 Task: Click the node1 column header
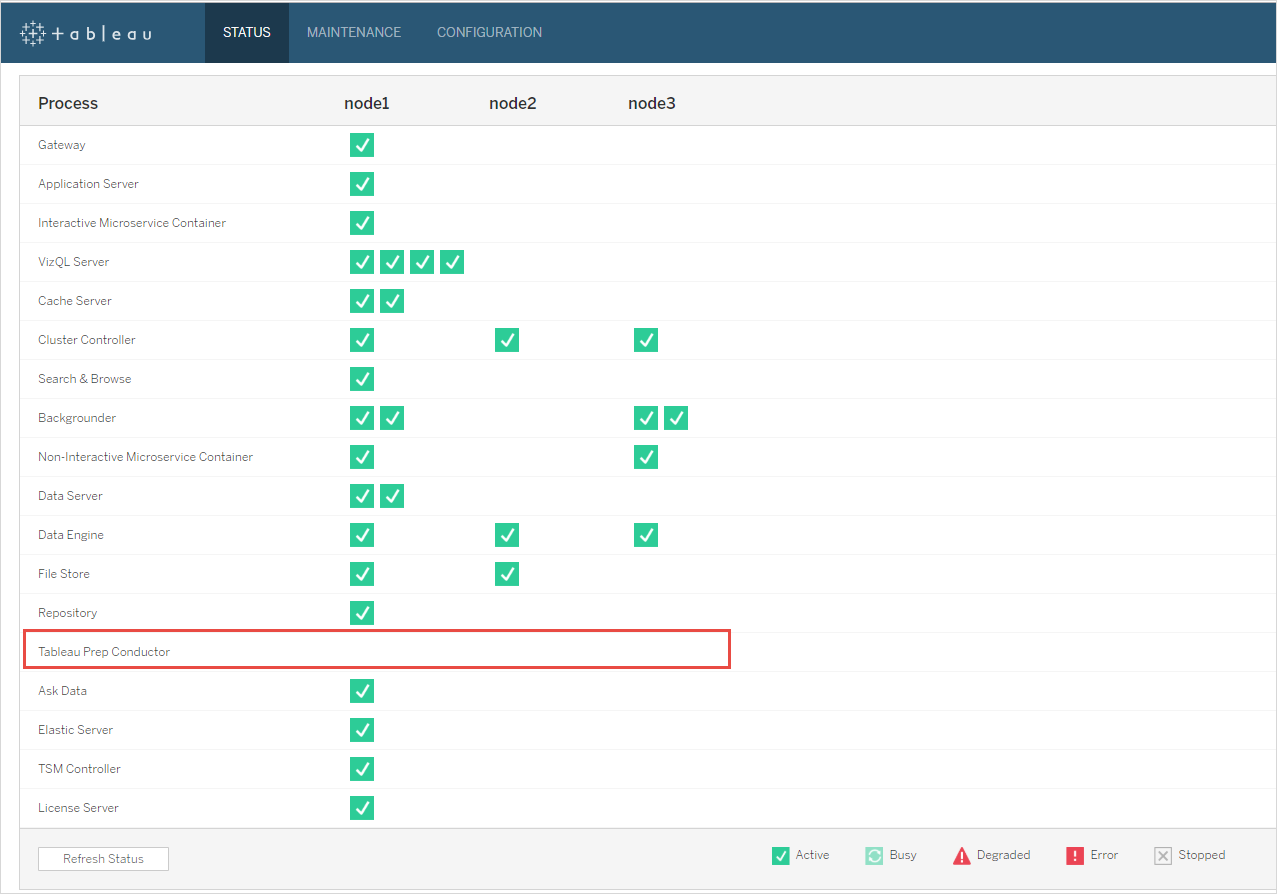pyautogui.click(x=367, y=104)
